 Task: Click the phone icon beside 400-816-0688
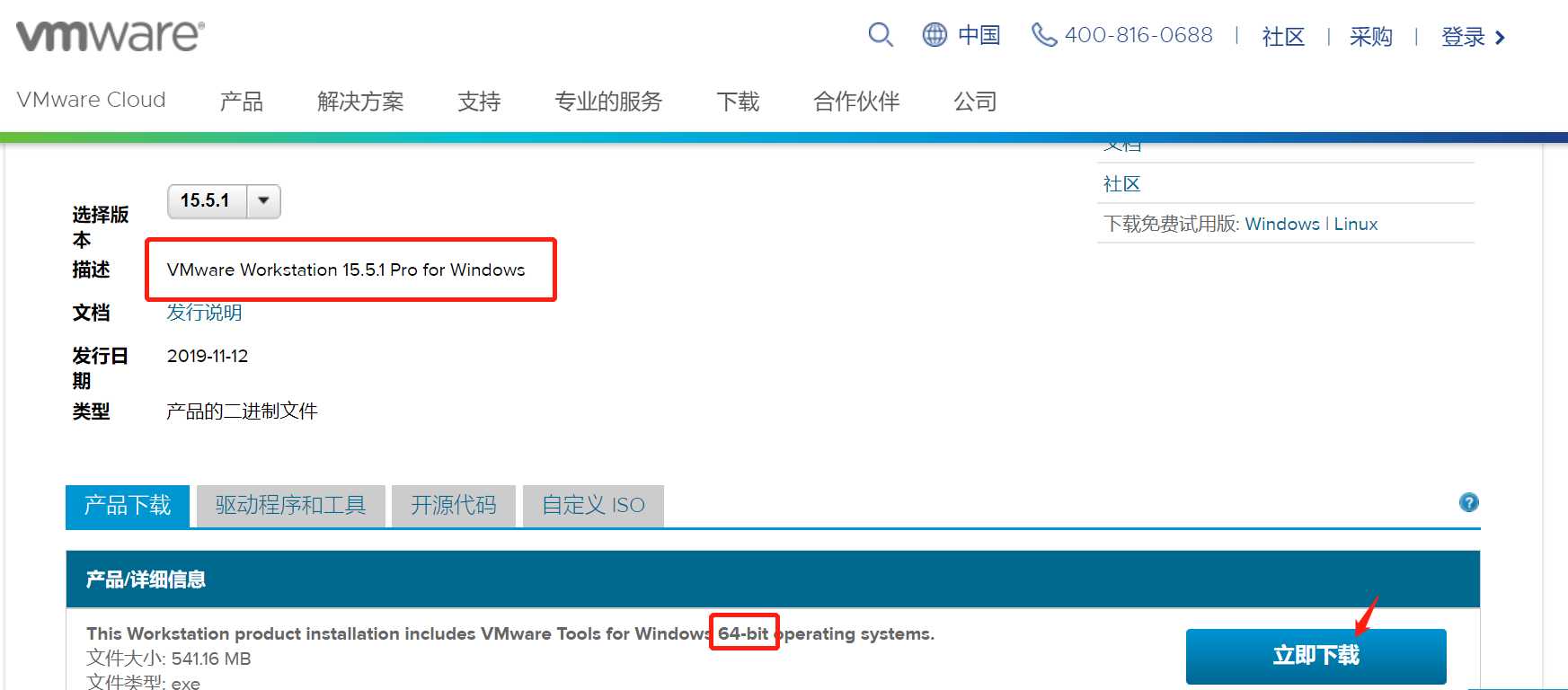point(1043,35)
